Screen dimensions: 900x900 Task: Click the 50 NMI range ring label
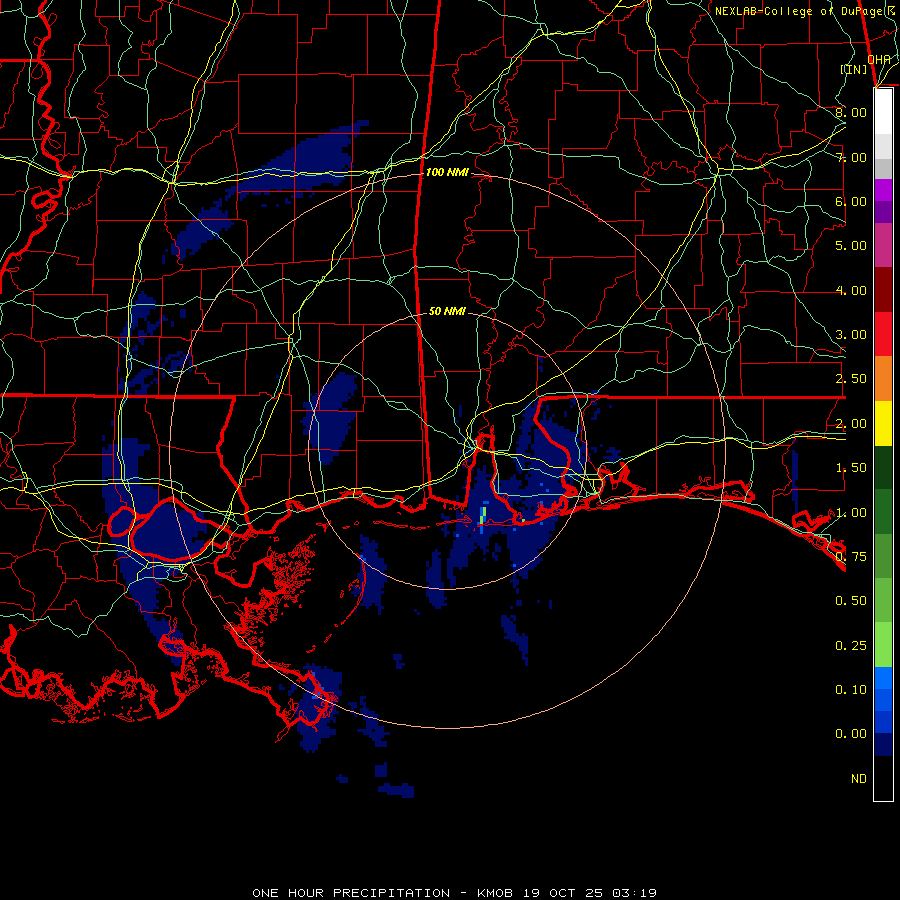pyautogui.click(x=447, y=311)
